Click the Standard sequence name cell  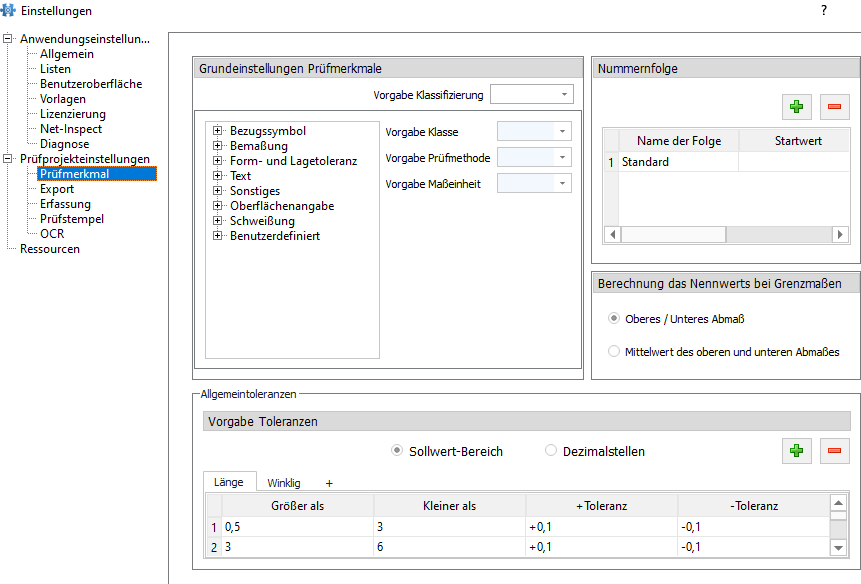tap(678, 162)
